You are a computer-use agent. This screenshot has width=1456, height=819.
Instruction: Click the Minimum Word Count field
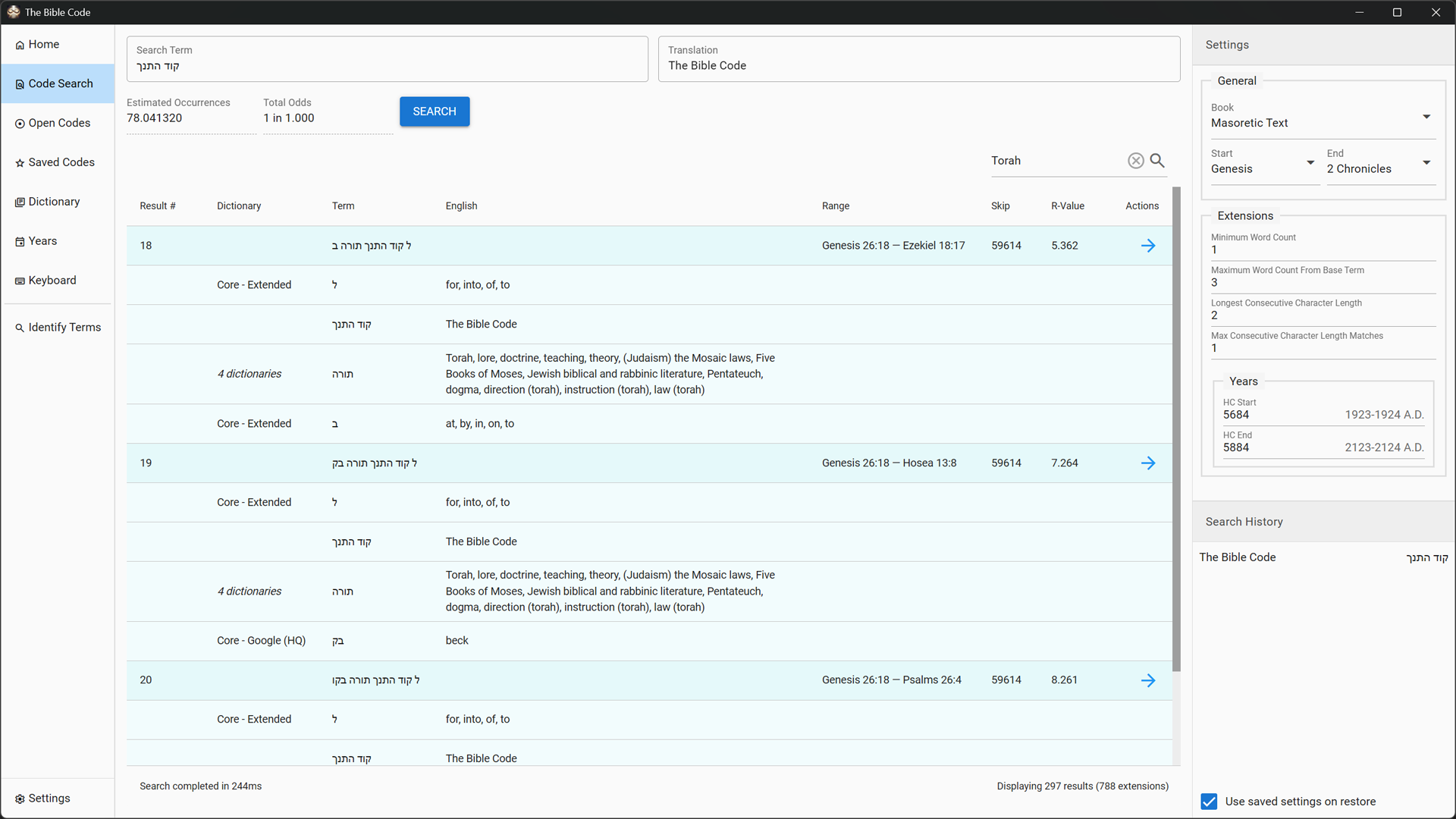click(x=1323, y=249)
